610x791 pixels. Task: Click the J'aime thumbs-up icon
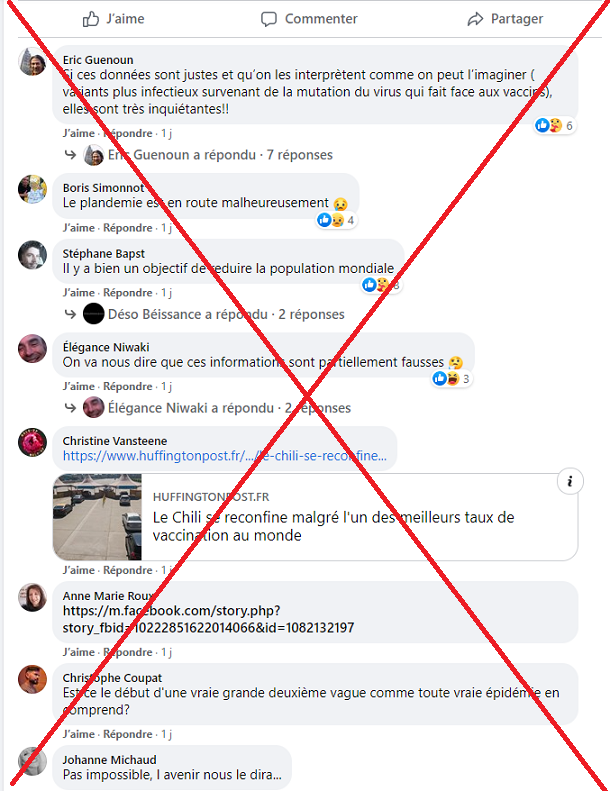coord(91,19)
